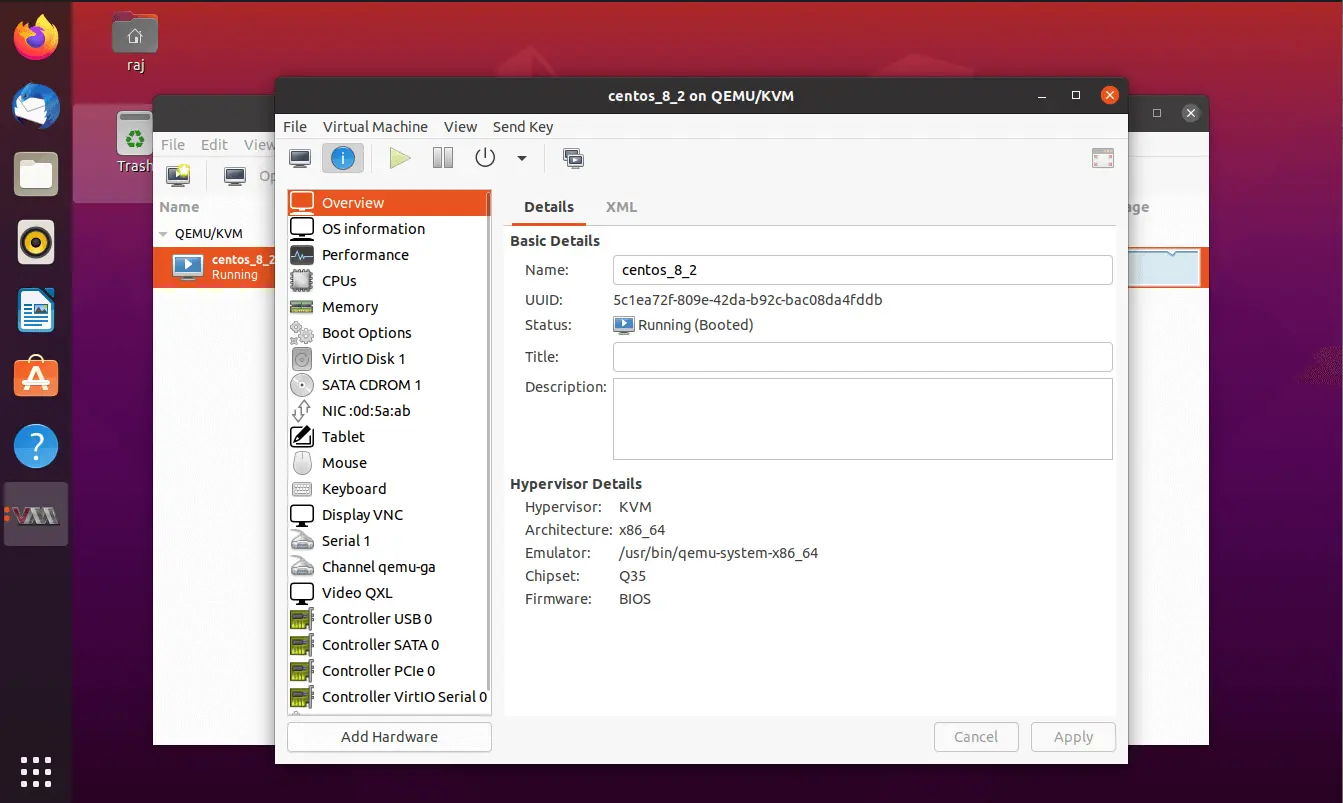Select CPUs in hardware list
The image size is (1343, 803).
[x=388, y=281]
